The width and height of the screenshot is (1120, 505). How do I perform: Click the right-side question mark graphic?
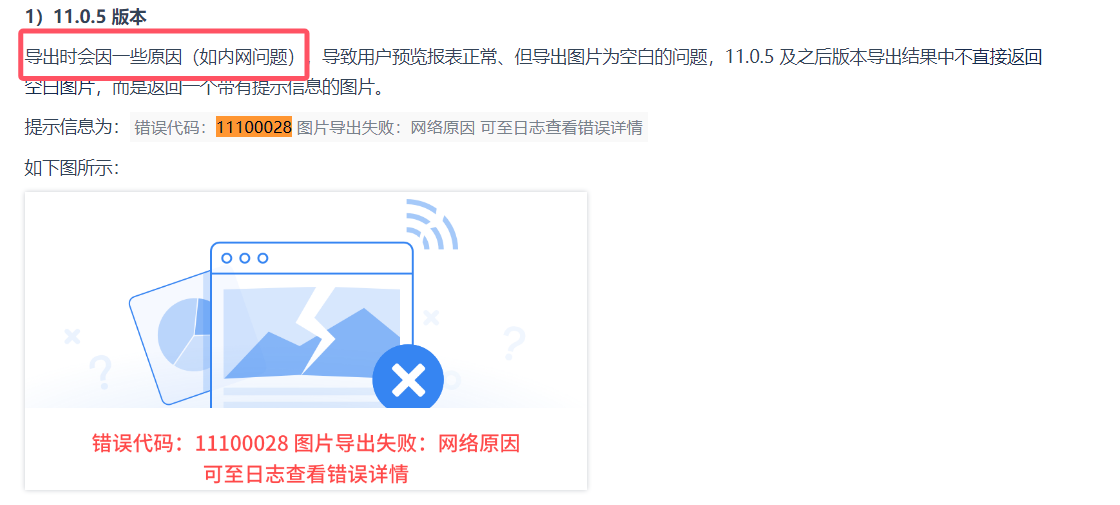(x=514, y=342)
